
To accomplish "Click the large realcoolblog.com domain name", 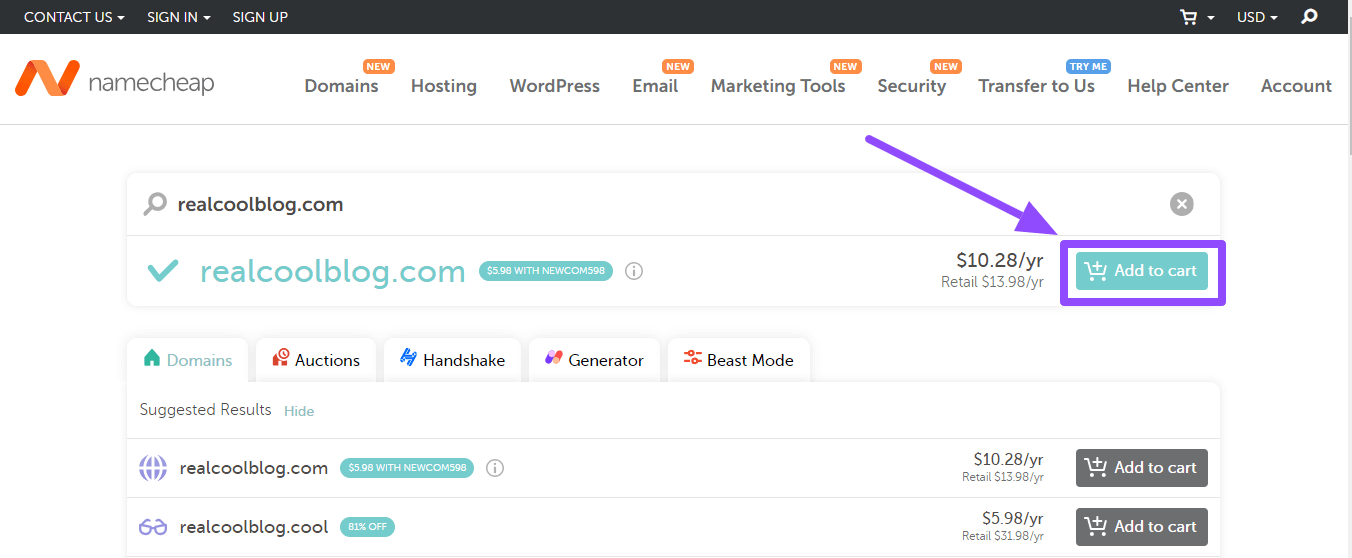I will coord(333,271).
